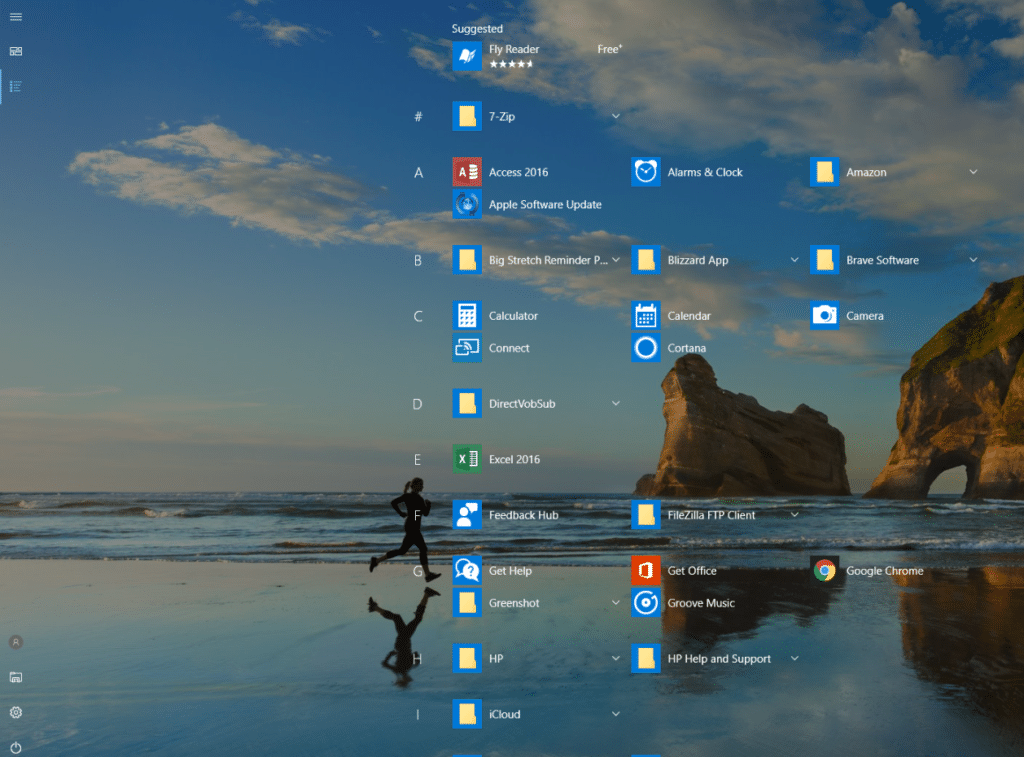Open the Feedback Hub icon
This screenshot has height=757, width=1024.
tap(467, 515)
